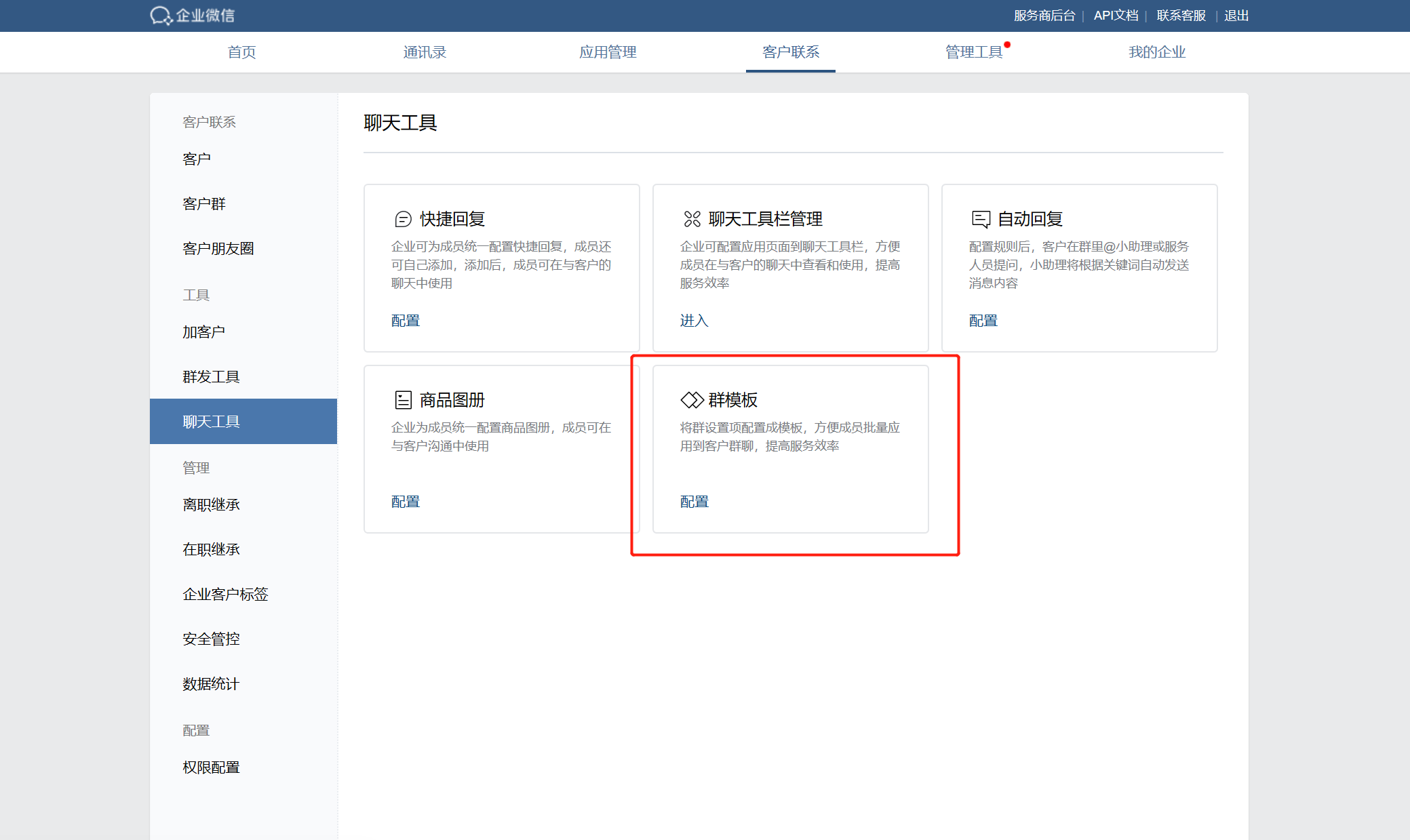Image resolution: width=1410 pixels, height=840 pixels.
Task: Click the 企业微信 logo icon
Action: [x=161, y=16]
